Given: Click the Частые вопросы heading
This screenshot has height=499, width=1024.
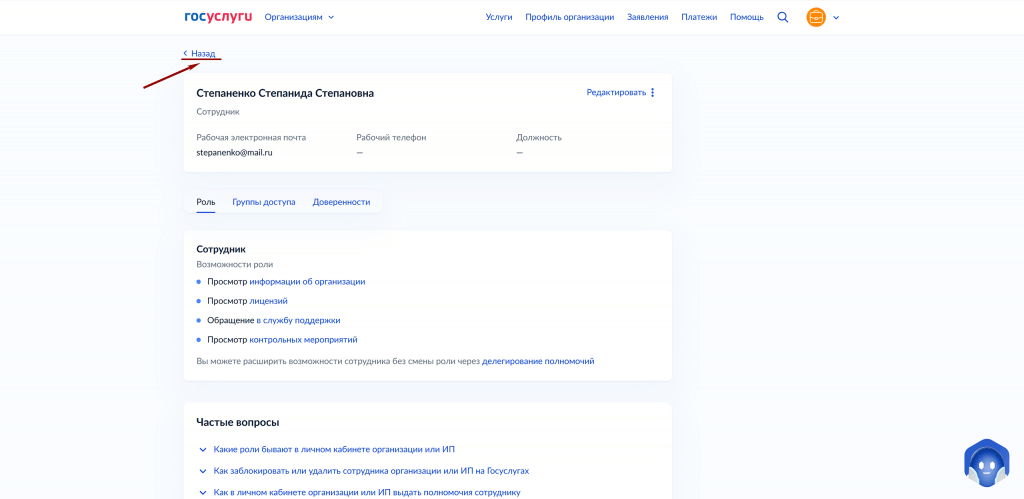Looking at the screenshot, I should tap(238, 423).
